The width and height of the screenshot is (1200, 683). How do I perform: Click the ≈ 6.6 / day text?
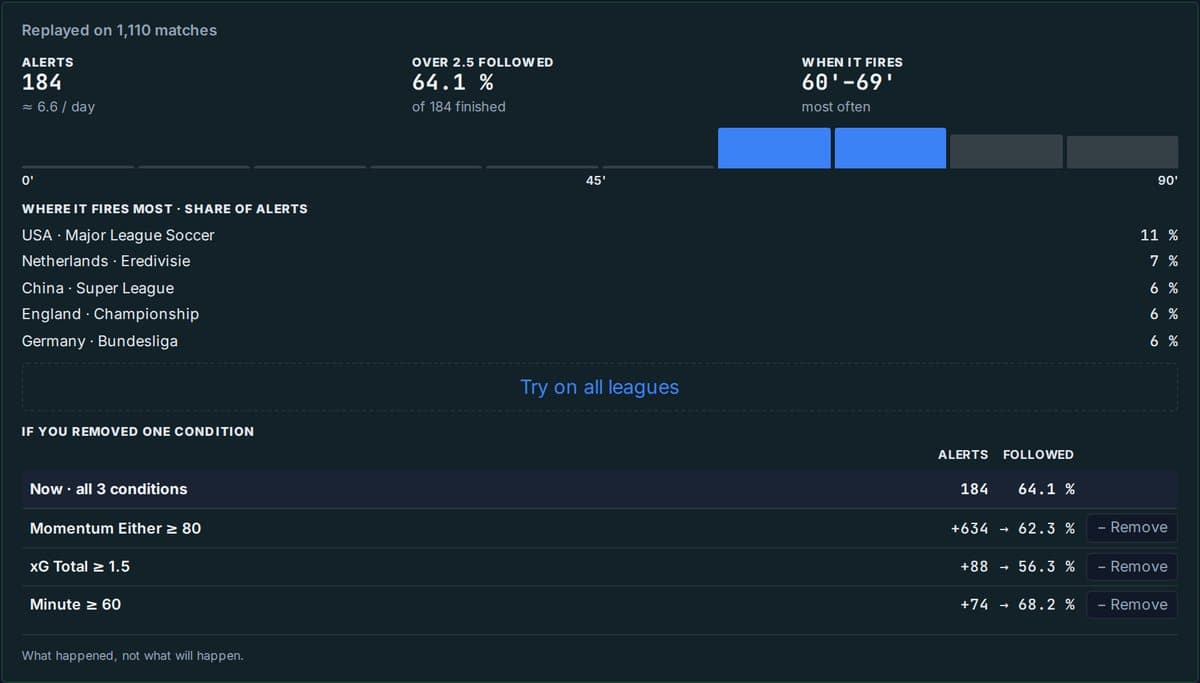pos(58,107)
